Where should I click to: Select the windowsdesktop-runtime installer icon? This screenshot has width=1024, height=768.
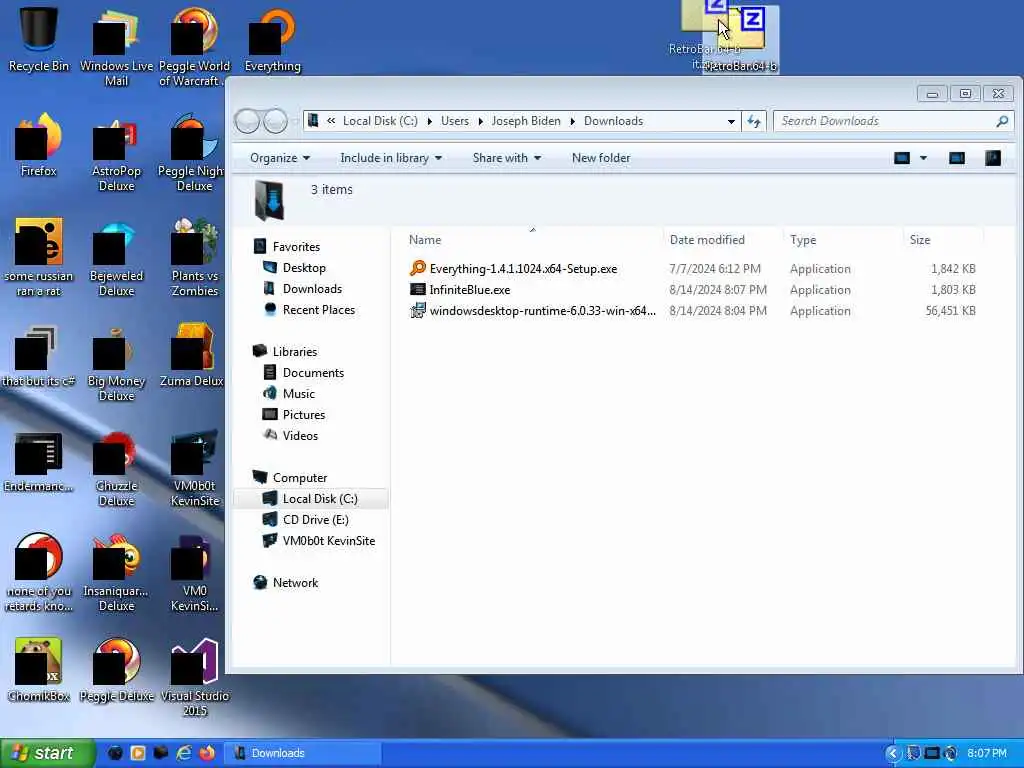pos(418,310)
